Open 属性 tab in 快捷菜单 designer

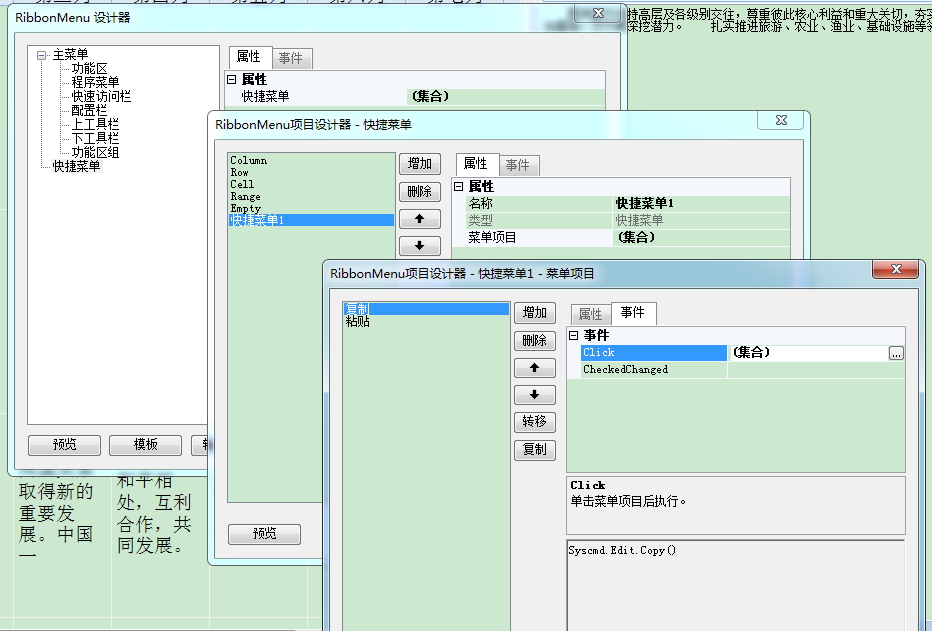[476, 164]
